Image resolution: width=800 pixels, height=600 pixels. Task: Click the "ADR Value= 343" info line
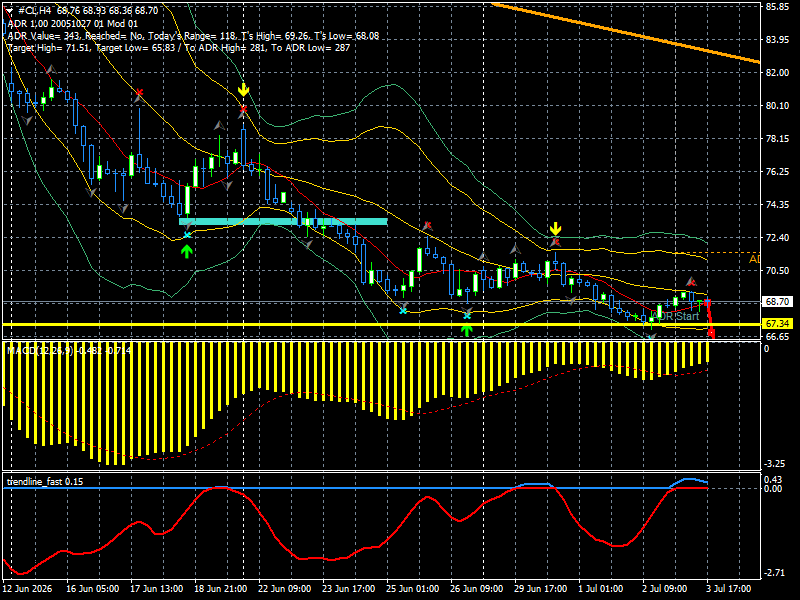click(193, 36)
